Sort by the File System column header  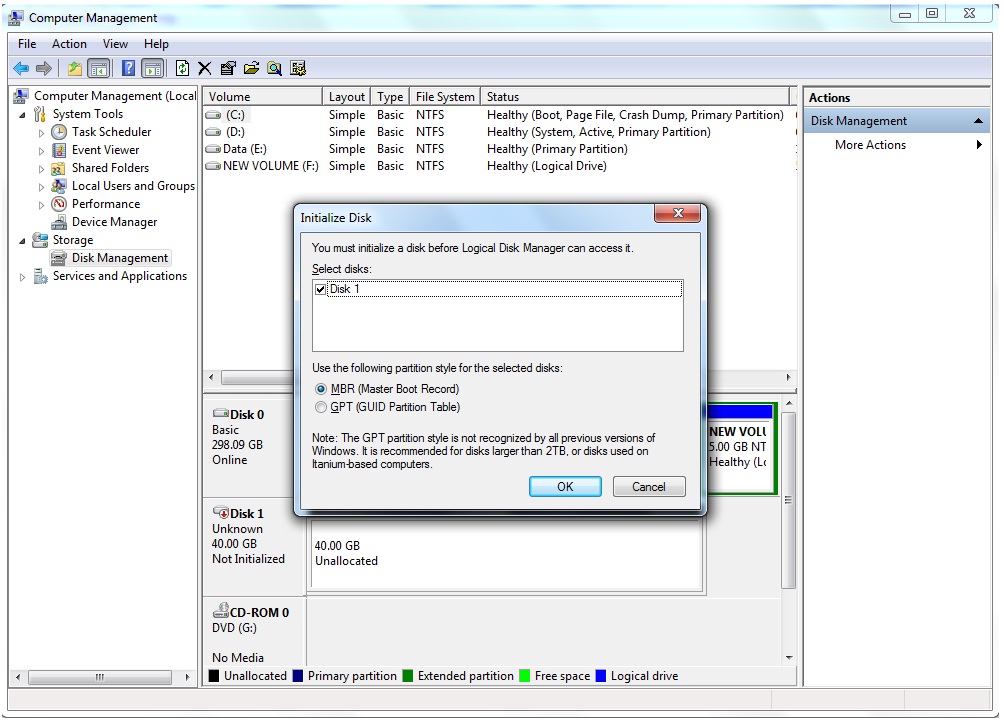click(445, 97)
